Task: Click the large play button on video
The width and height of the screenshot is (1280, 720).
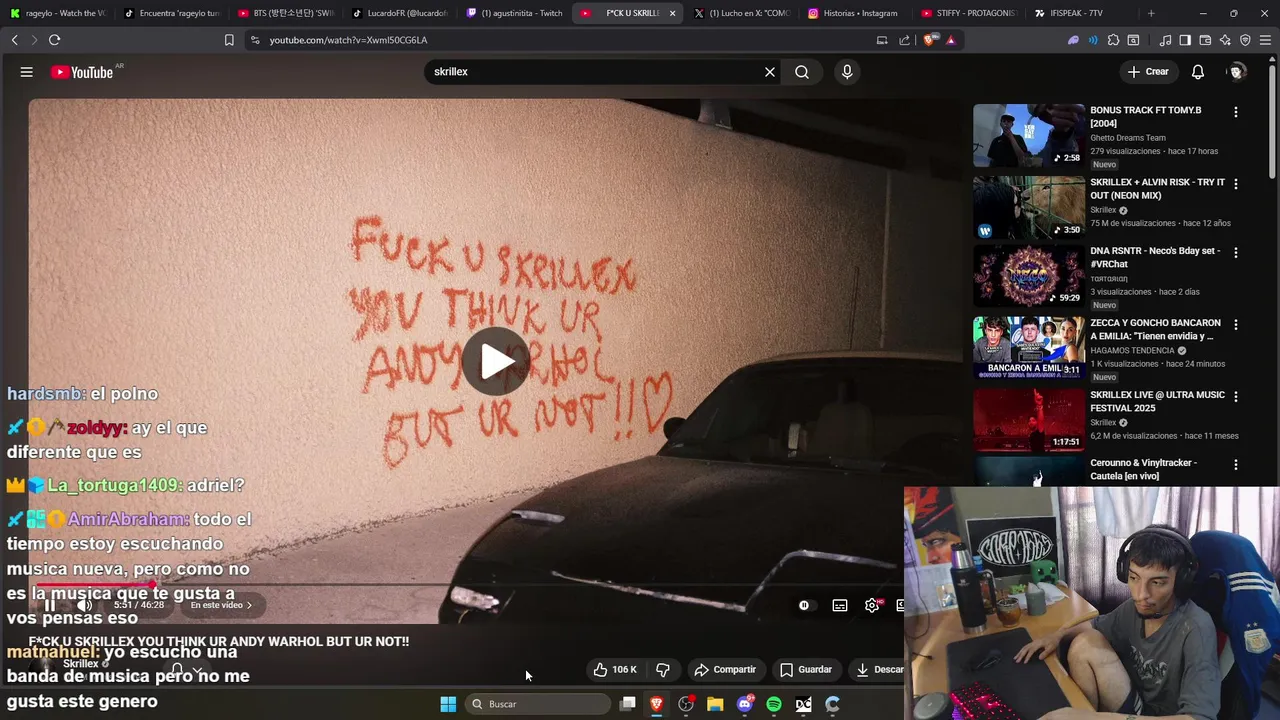Action: pos(495,361)
